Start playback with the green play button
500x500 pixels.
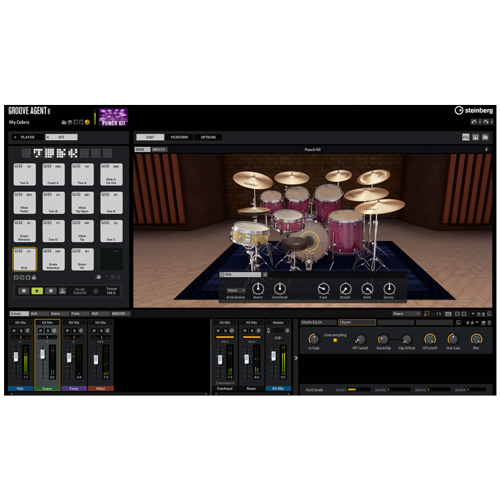click(37, 291)
